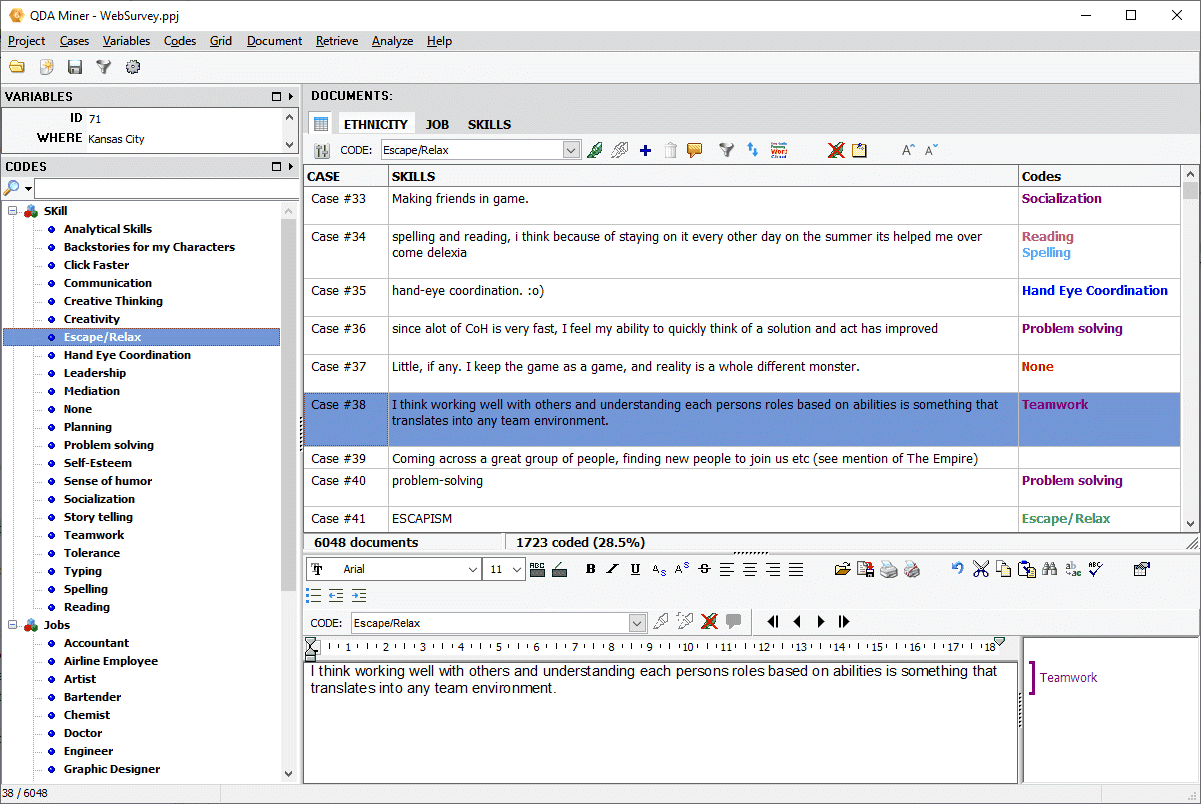The width and height of the screenshot is (1201, 804).
Task: Switch to the JOB tab
Action: pos(437,125)
